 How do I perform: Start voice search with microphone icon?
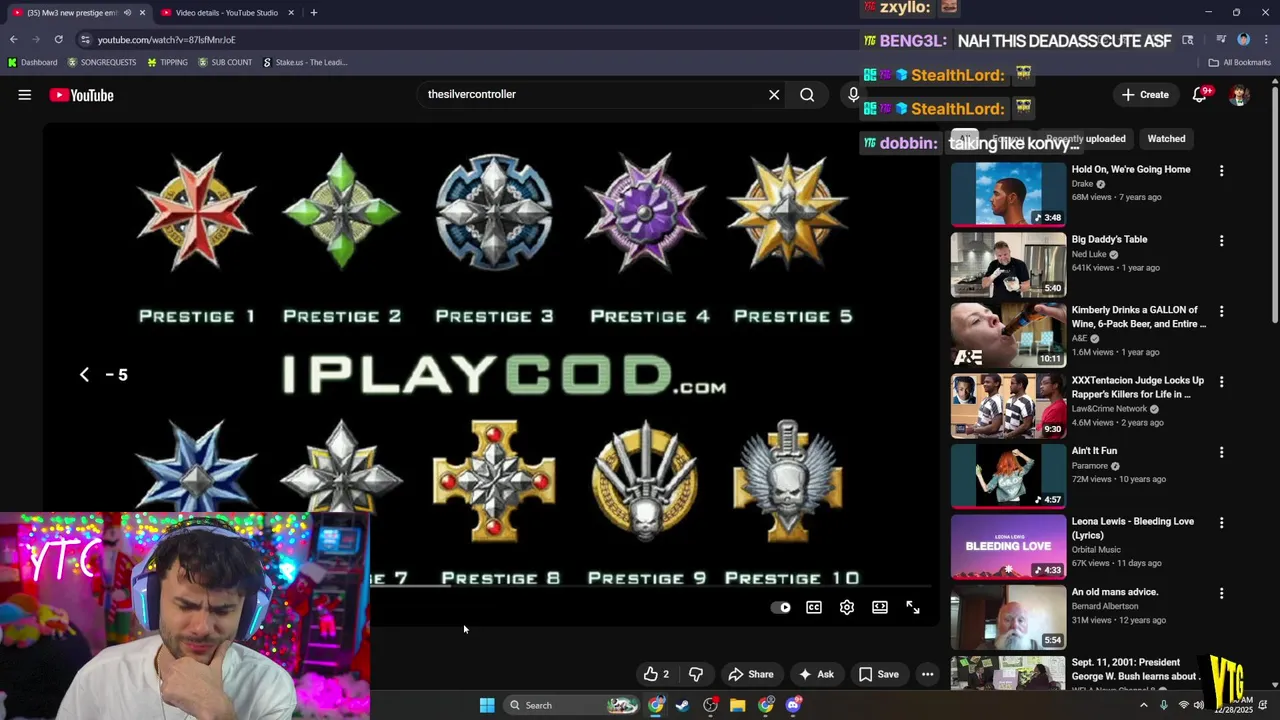pyautogui.click(x=853, y=95)
